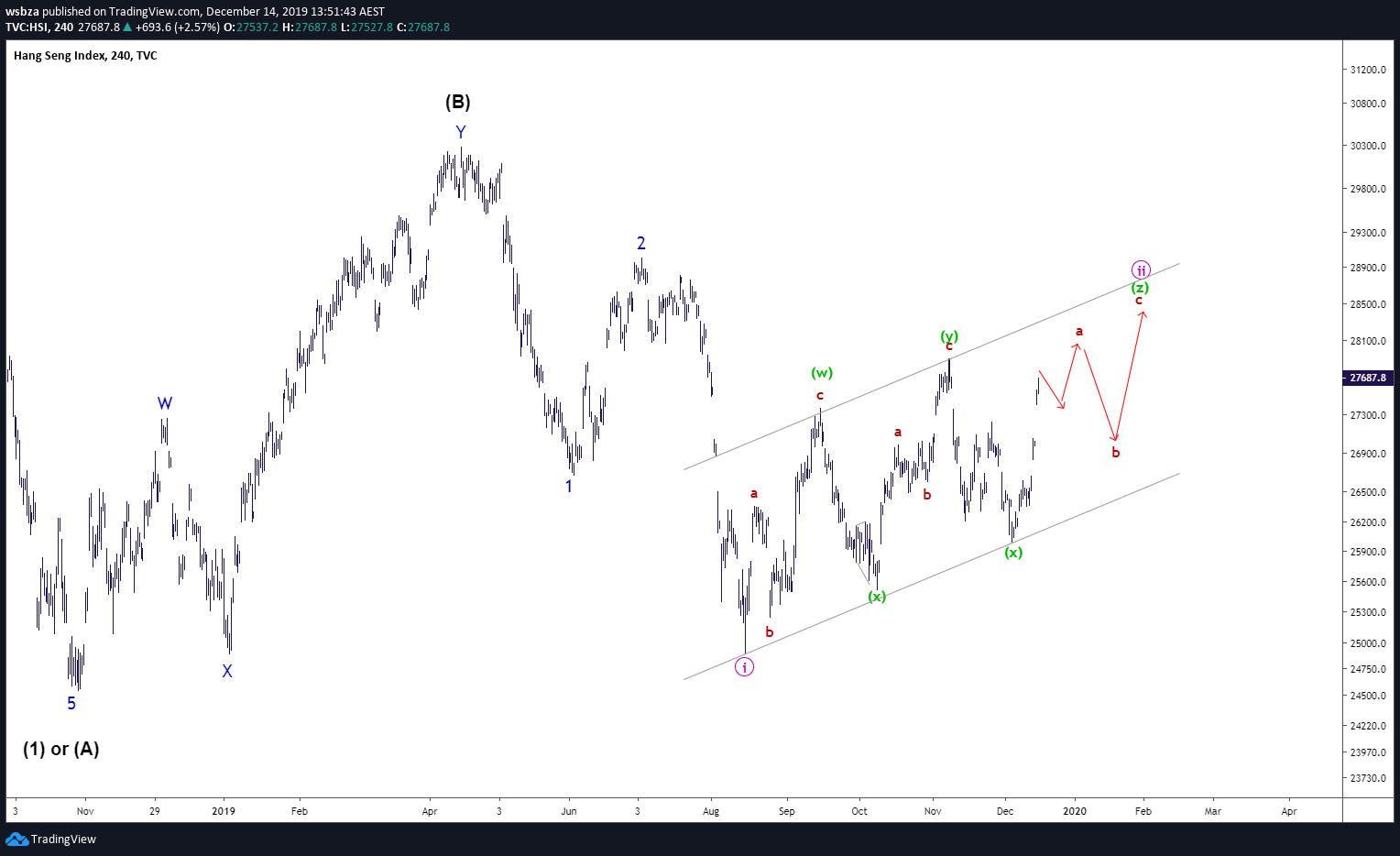Click the current price tag '27687.8' on the axis
This screenshot has width=1400, height=856.
(1368, 378)
